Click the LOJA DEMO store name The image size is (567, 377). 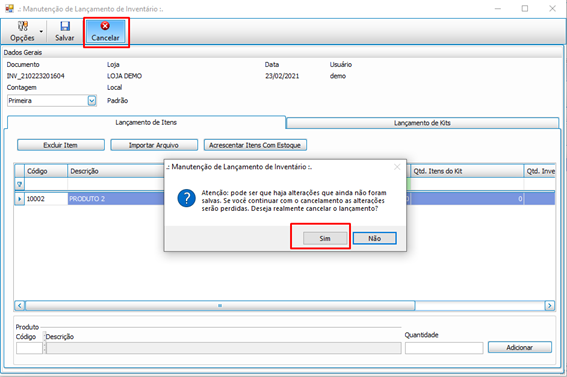[x=124, y=76]
